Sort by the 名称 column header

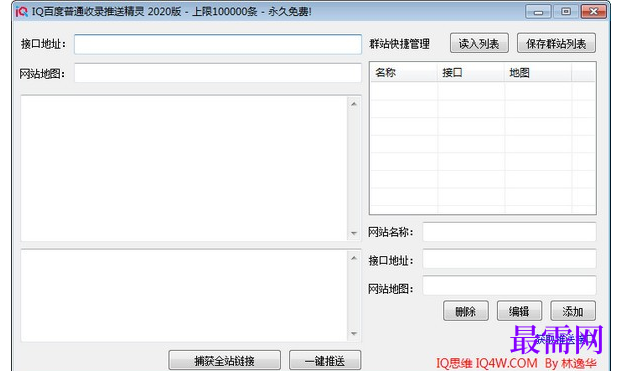click(x=404, y=73)
